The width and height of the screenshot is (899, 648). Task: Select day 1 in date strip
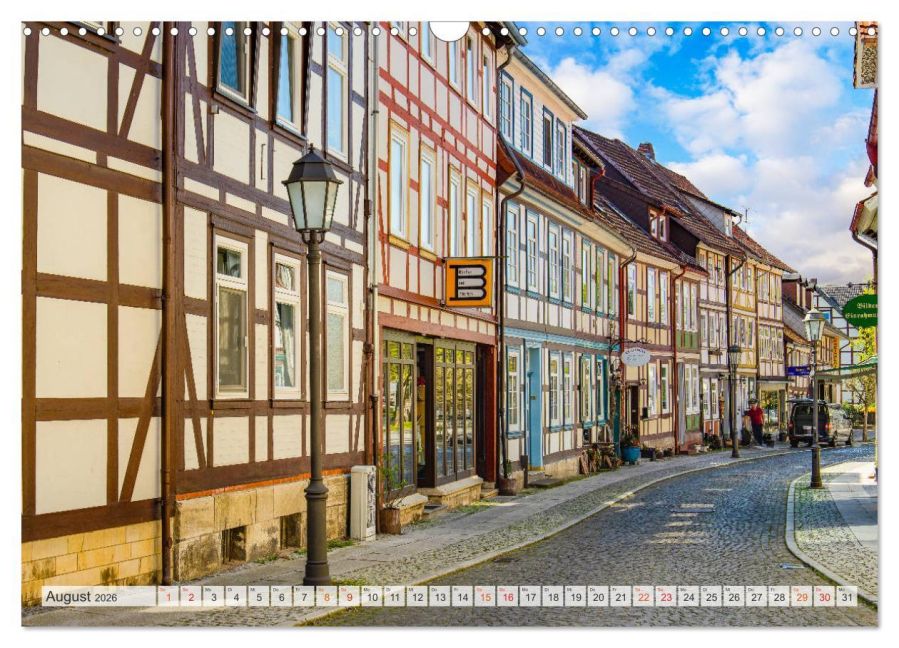click(167, 597)
